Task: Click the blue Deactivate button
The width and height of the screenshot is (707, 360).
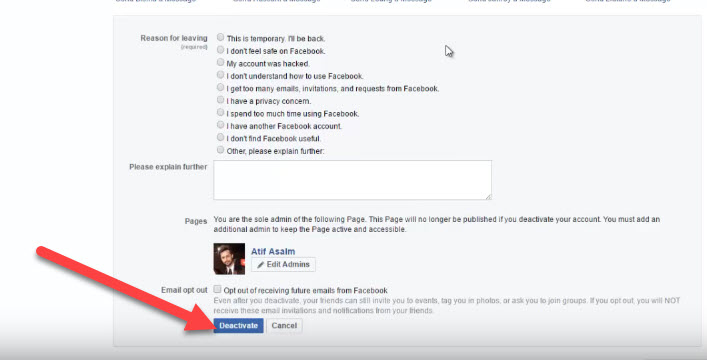Action: click(239, 326)
